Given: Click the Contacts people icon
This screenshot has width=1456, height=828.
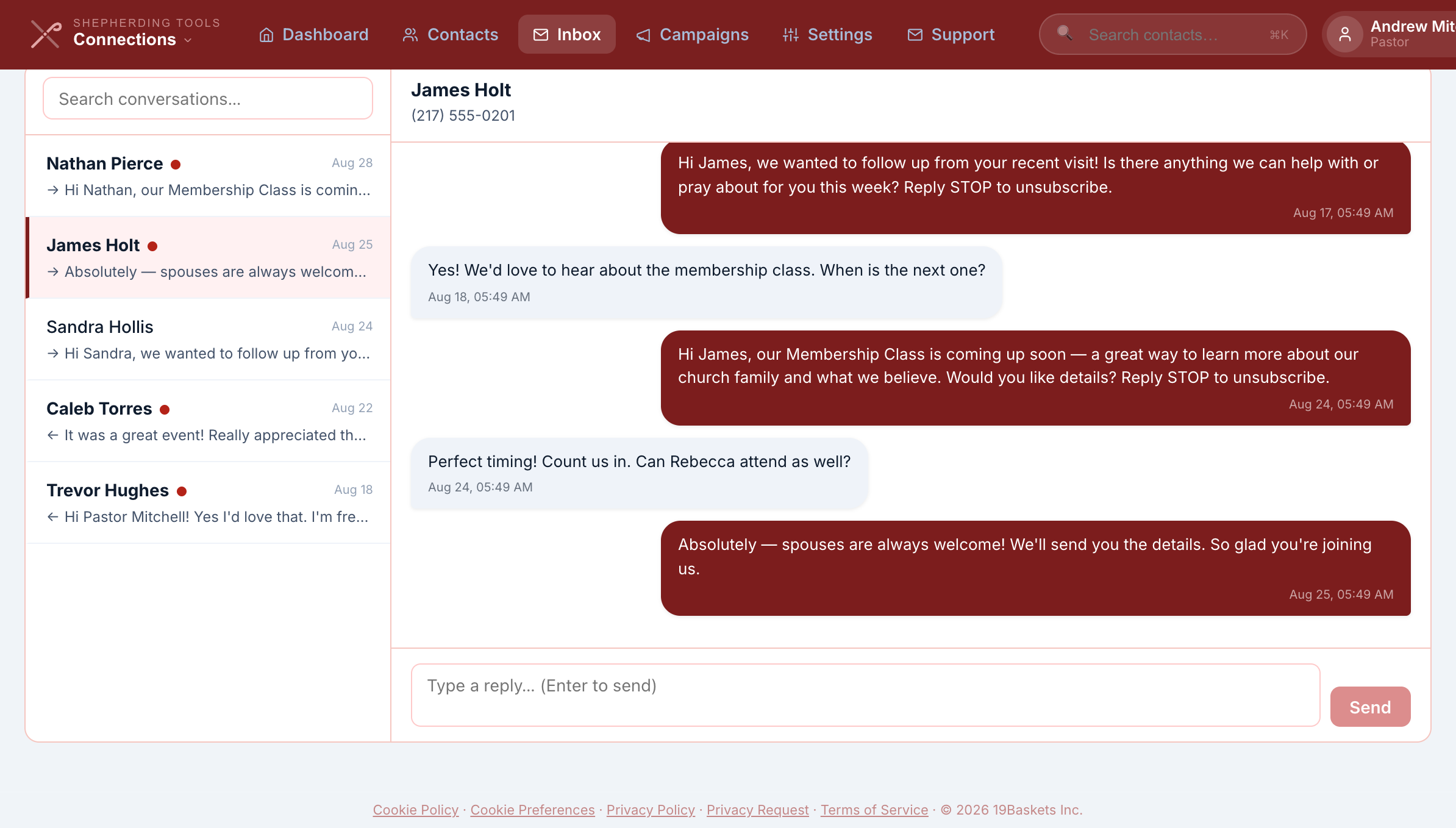Looking at the screenshot, I should [x=410, y=35].
